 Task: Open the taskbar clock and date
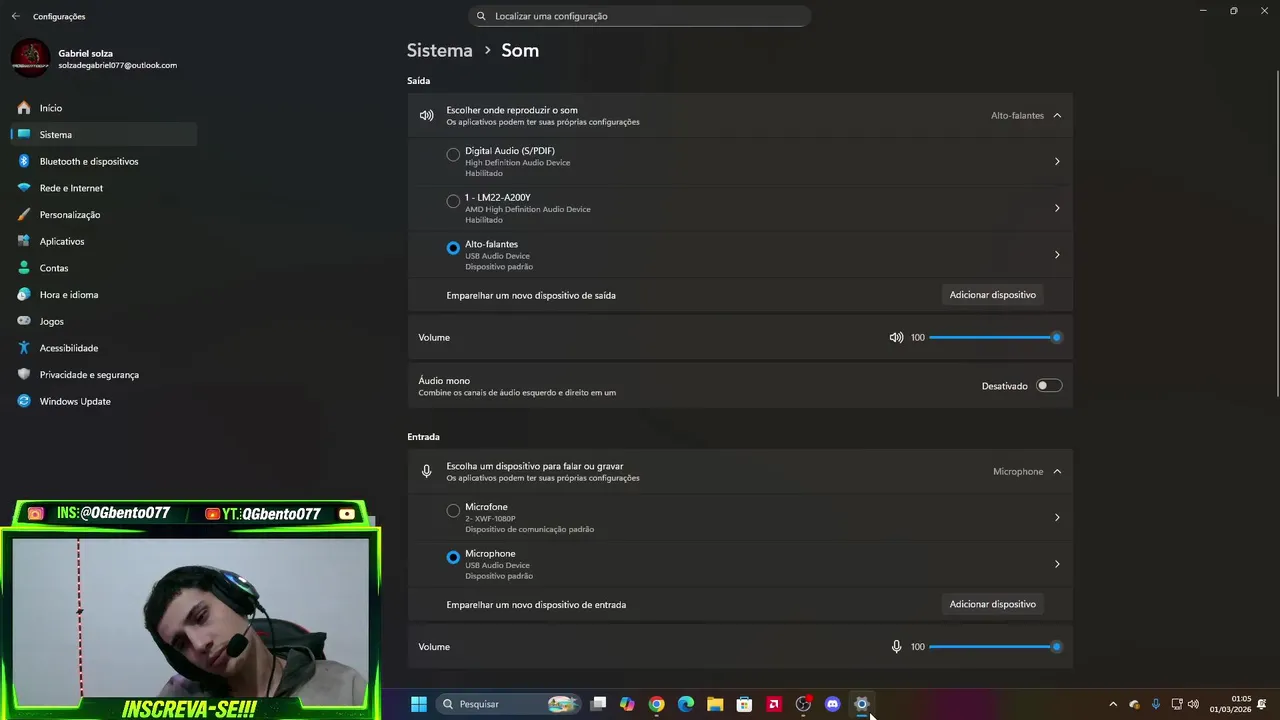(x=1231, y=704)
